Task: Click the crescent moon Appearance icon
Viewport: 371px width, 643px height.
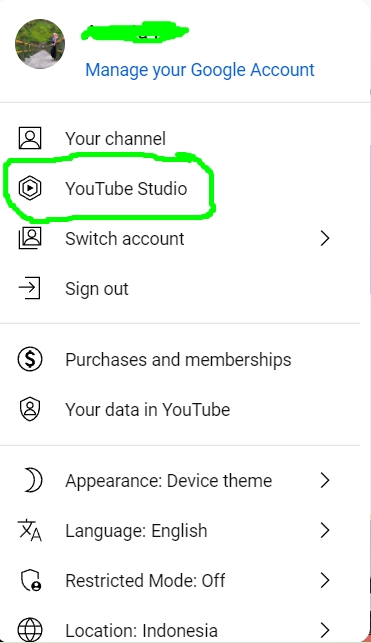Action: [x=32, y=480]
